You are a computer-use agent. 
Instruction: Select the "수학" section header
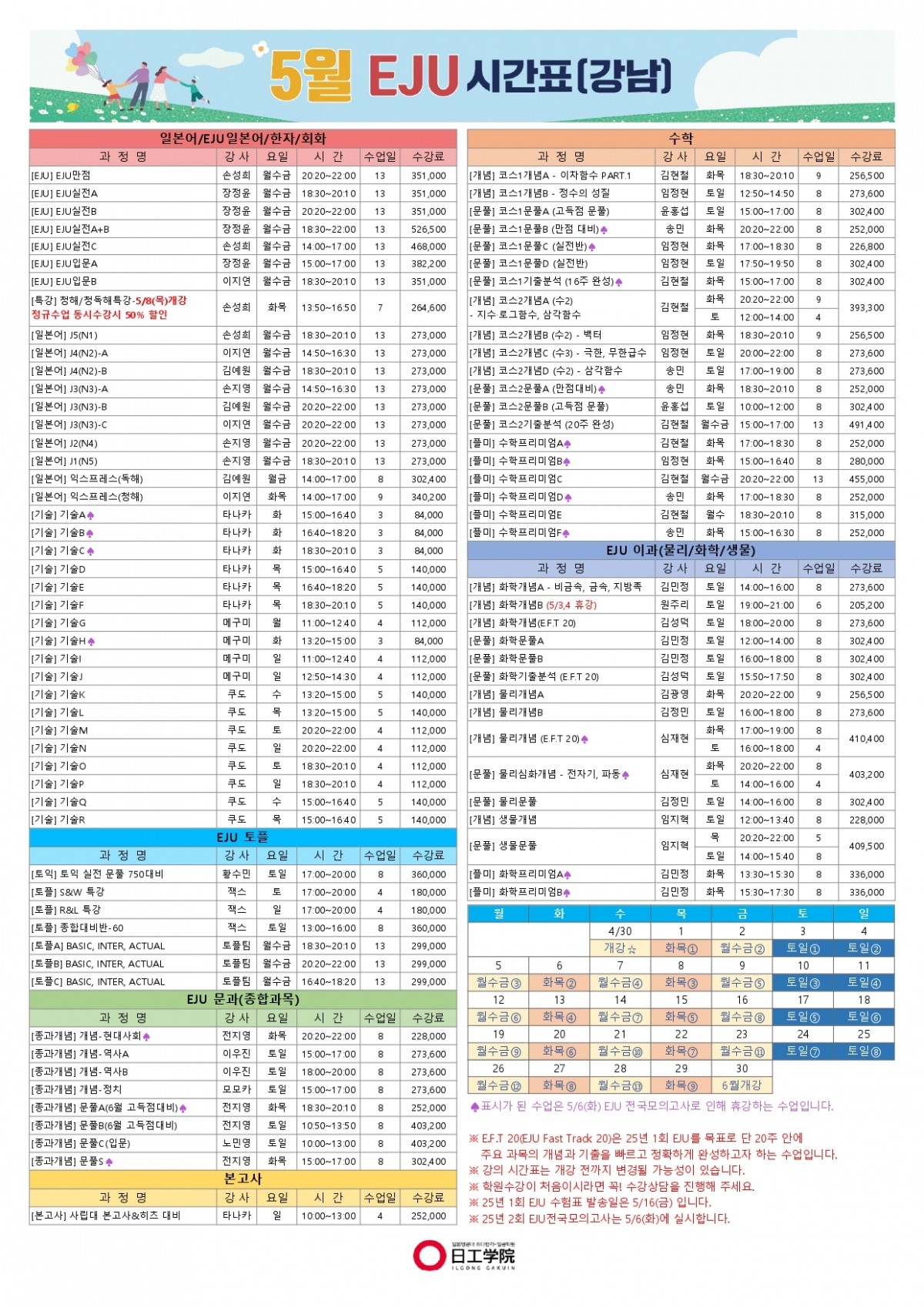681,139
